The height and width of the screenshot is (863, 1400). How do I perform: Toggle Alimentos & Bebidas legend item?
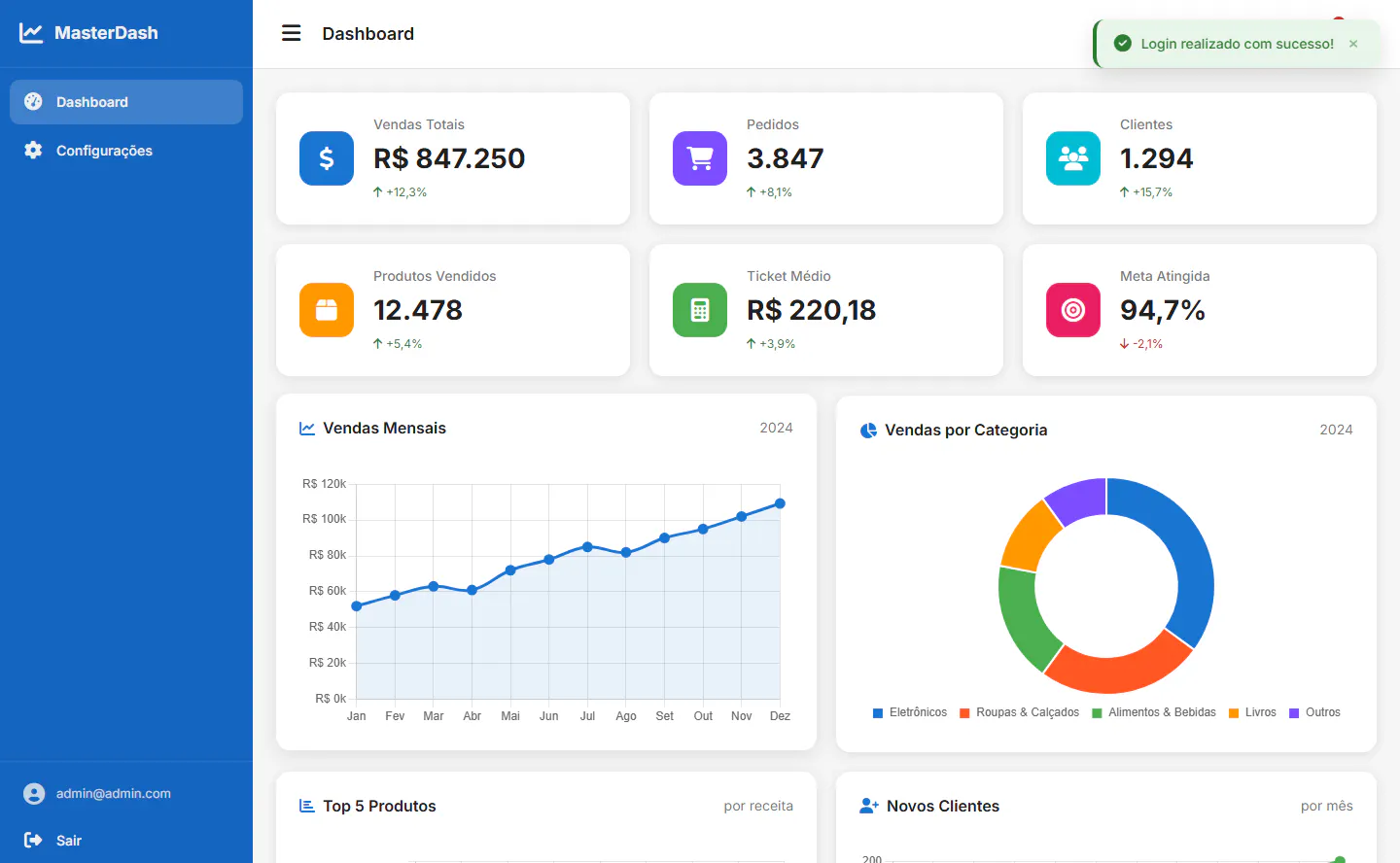click(1154, 712)
